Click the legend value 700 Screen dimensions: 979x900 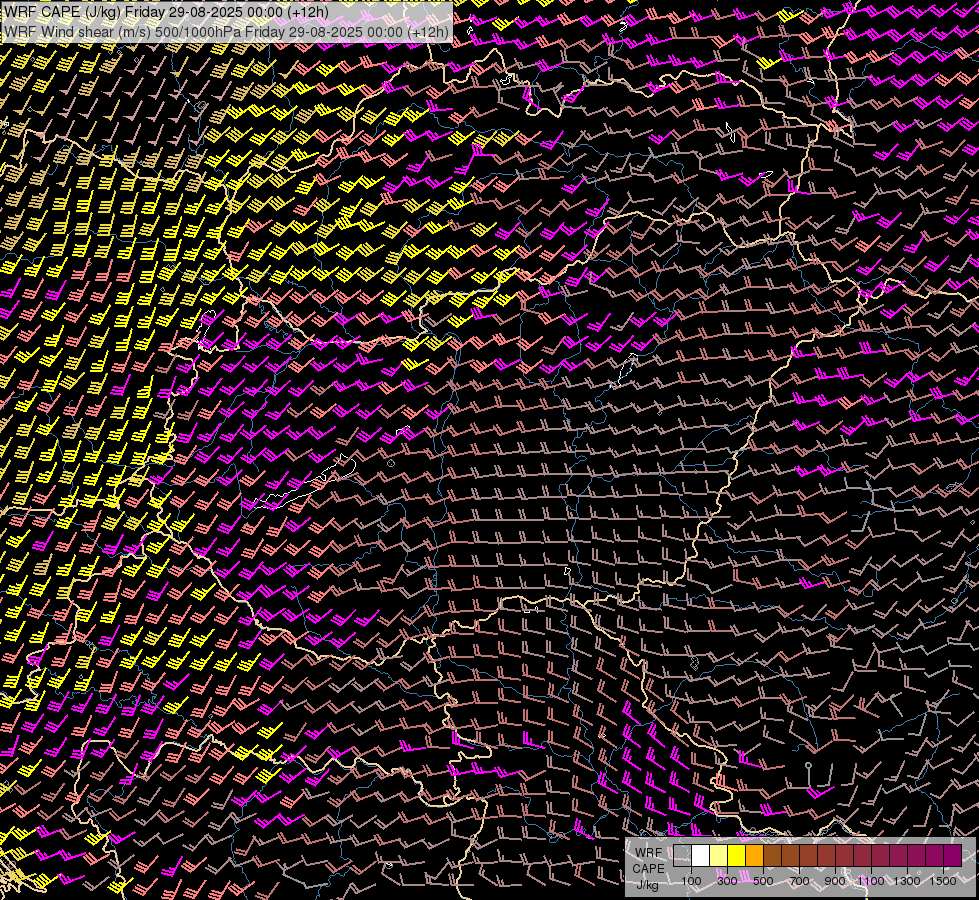pyautogui.click(x=799, y=881)
